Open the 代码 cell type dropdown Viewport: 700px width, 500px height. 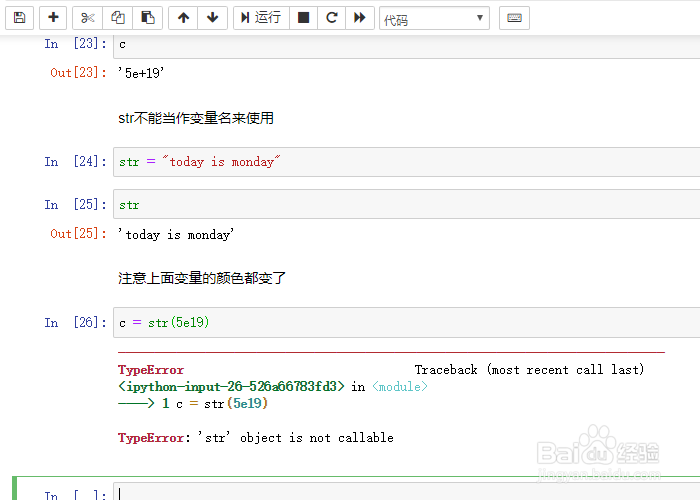coord(434,18)
